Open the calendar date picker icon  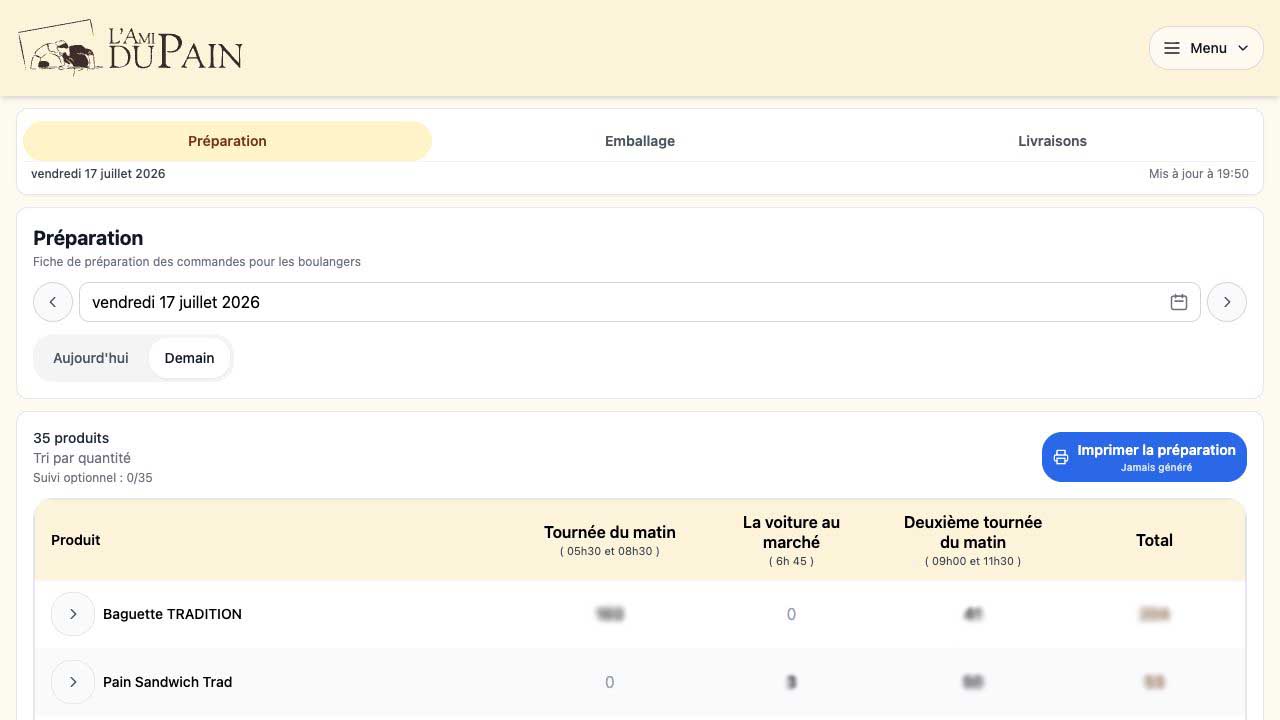(x=1179, y=302)
